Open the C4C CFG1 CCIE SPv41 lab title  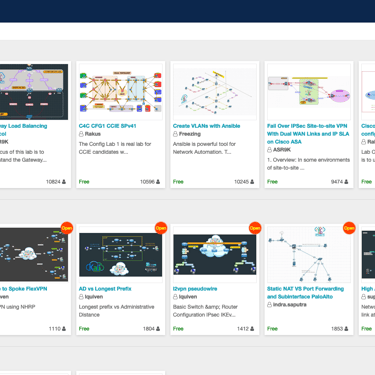pyautogui.click(x=107, y=126)
